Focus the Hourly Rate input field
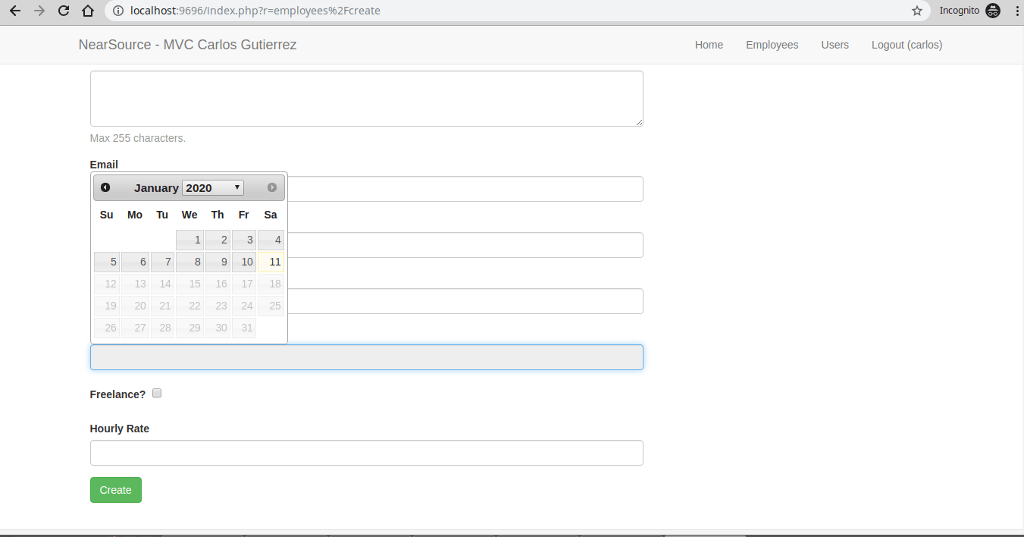The width and height of the screenshot is (1024, 537). pos(366,453)
